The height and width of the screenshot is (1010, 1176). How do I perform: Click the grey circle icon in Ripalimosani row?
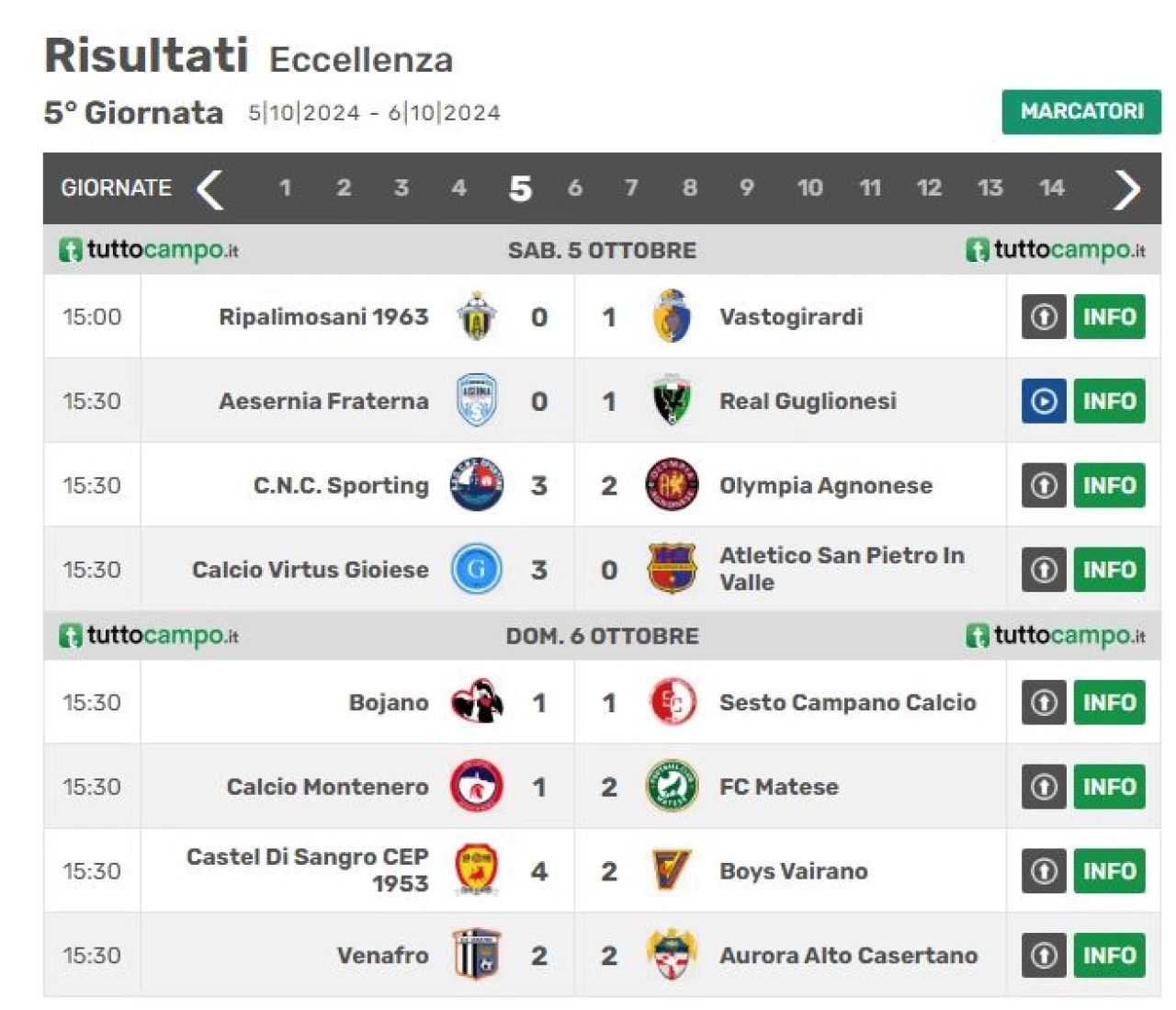click(1044, 316)
